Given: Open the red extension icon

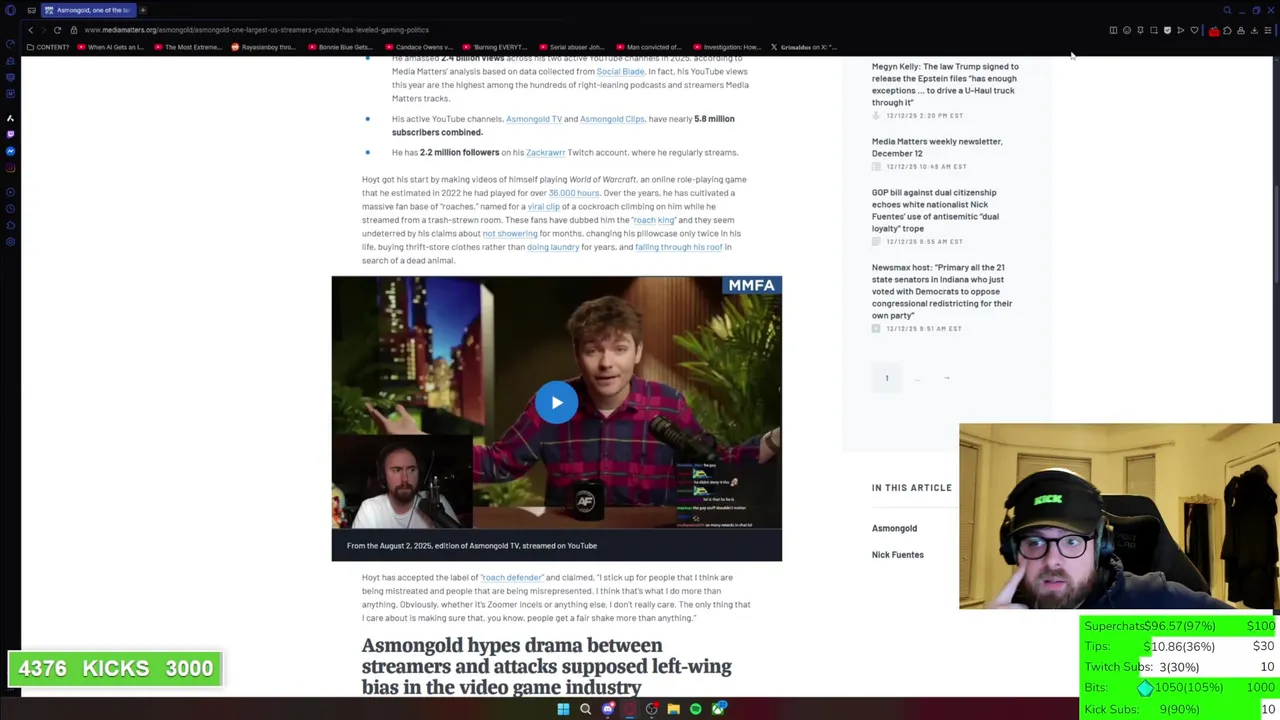Looking at the screenshot, I should pos(1214,31).
